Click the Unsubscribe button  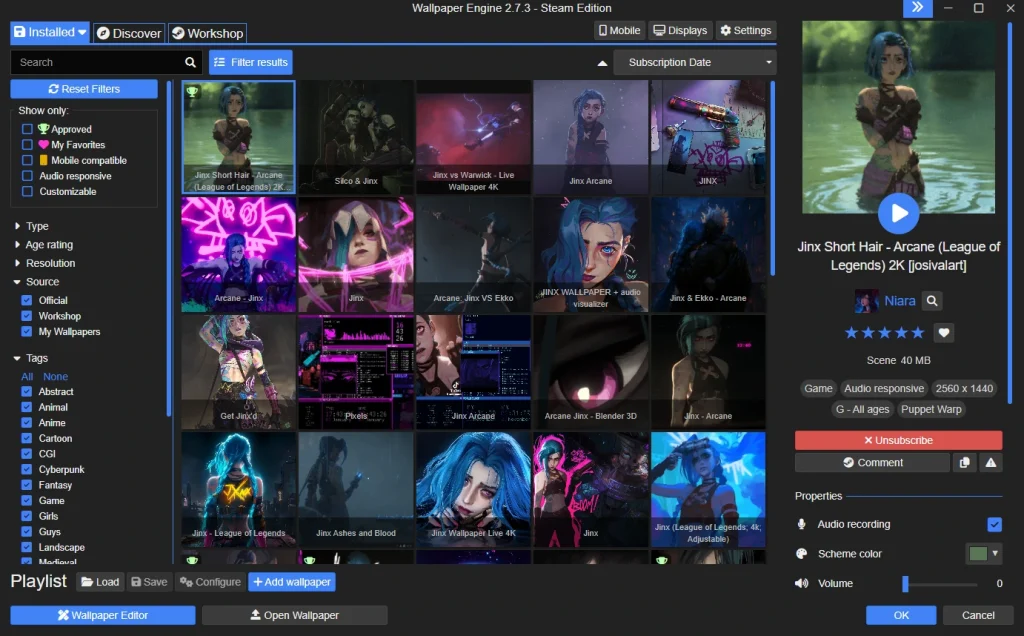click(x=898, y=440)
